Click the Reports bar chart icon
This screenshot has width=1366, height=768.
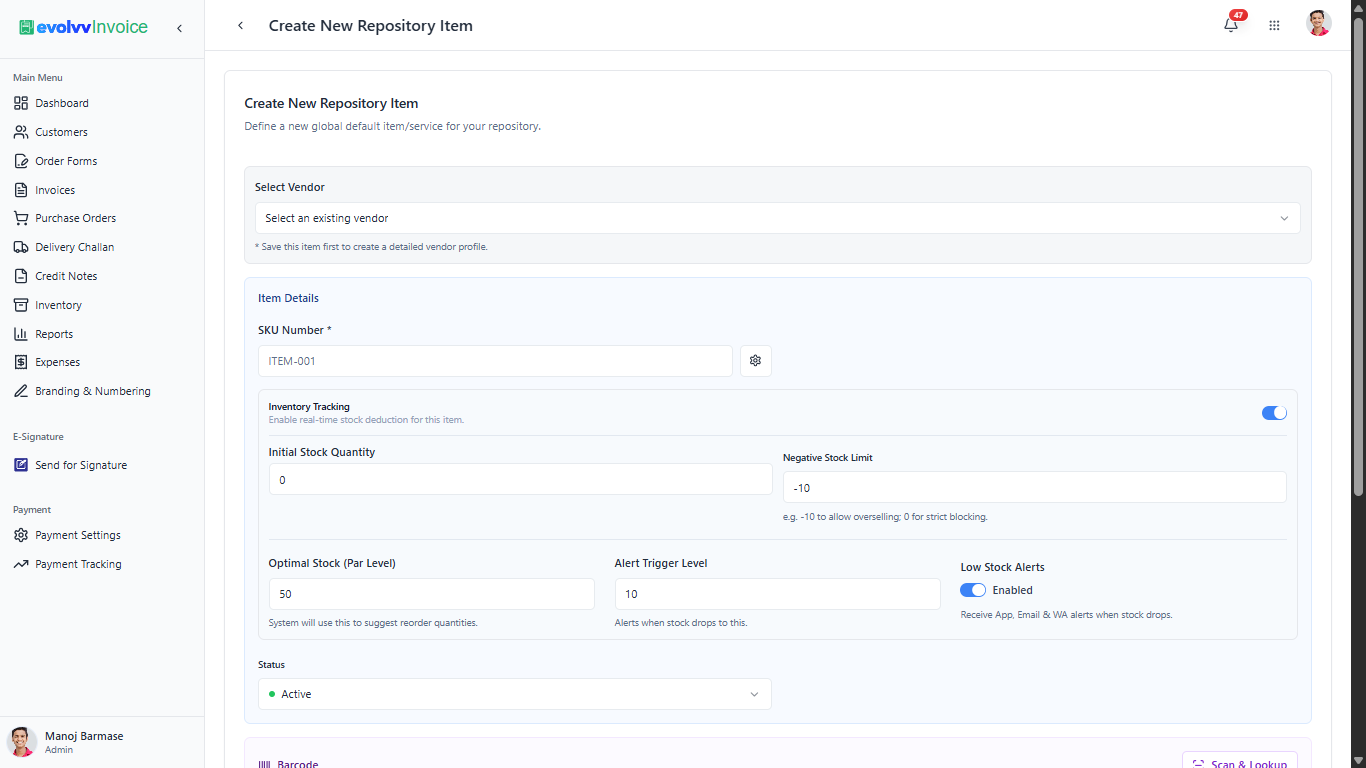21,334
